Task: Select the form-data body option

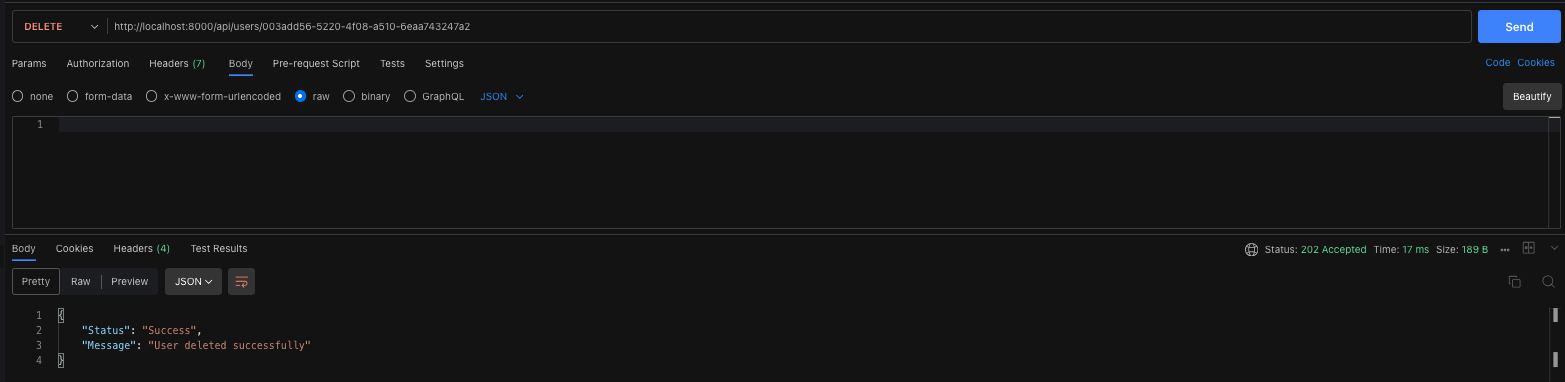Action: (99, 97)
